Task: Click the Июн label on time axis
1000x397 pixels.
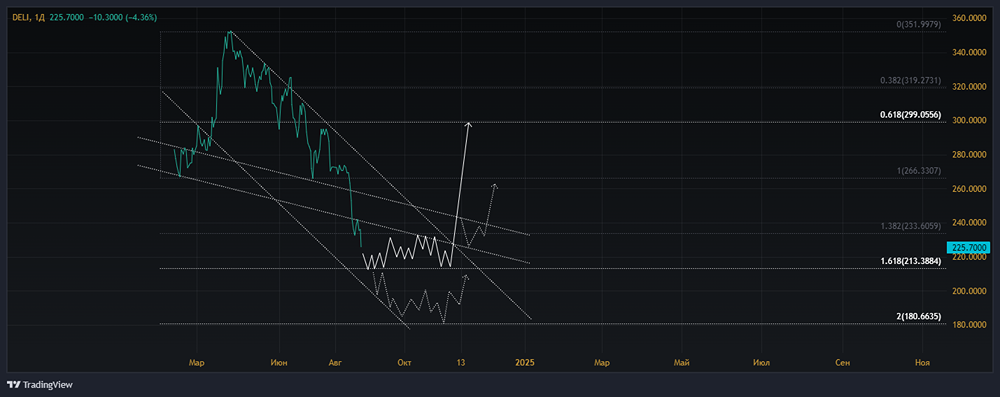Action: pyautogui.click(x=279, y=363)
